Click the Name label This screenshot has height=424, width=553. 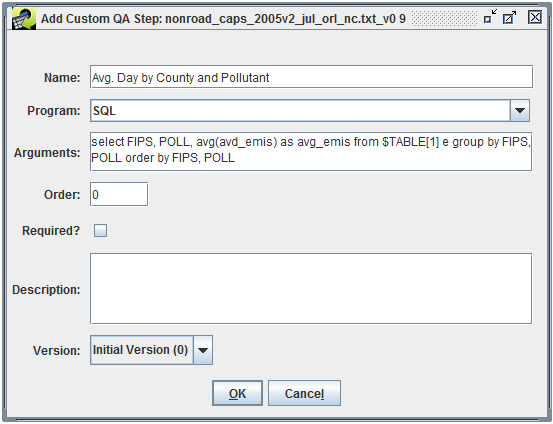click(62, 78)
